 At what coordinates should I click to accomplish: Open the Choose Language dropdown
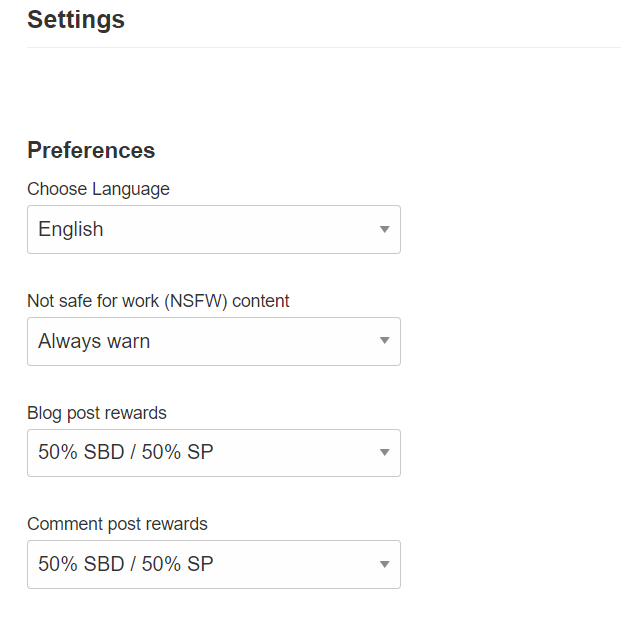[213, 230]
